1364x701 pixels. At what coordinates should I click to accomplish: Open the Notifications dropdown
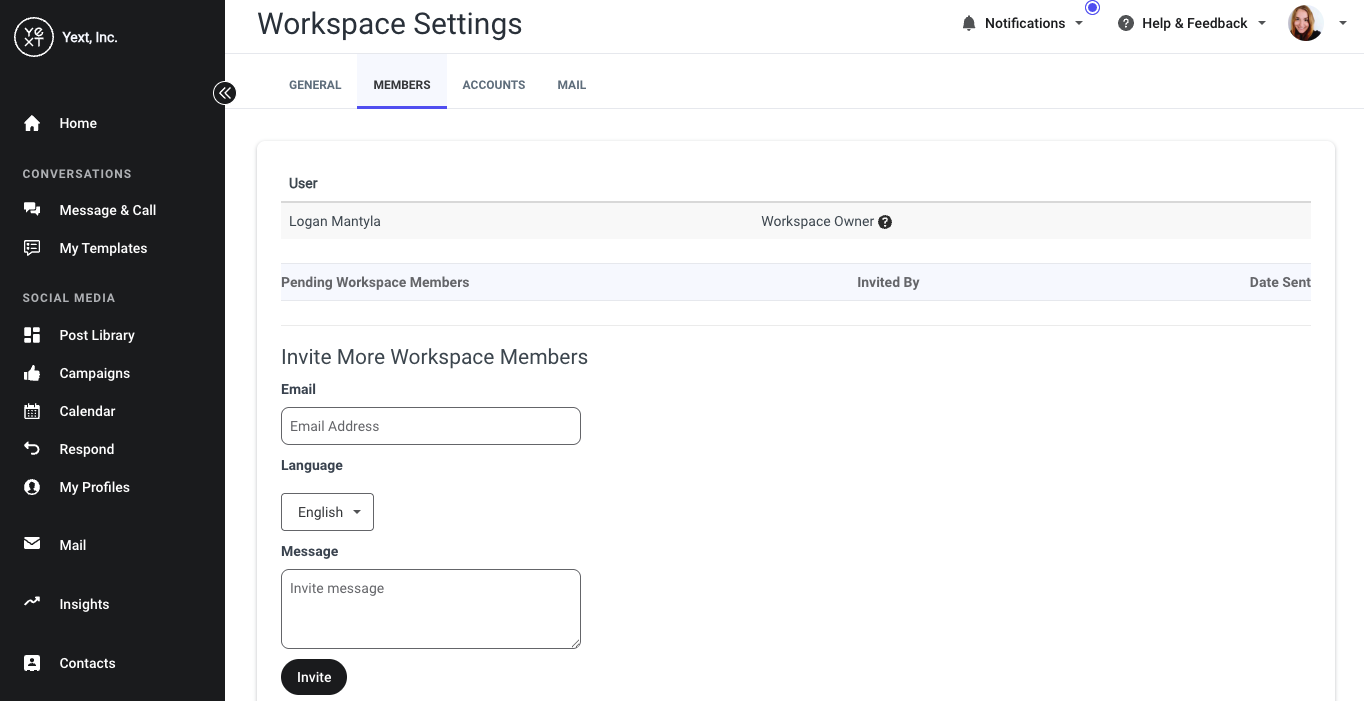click(x=1022, y=23)
